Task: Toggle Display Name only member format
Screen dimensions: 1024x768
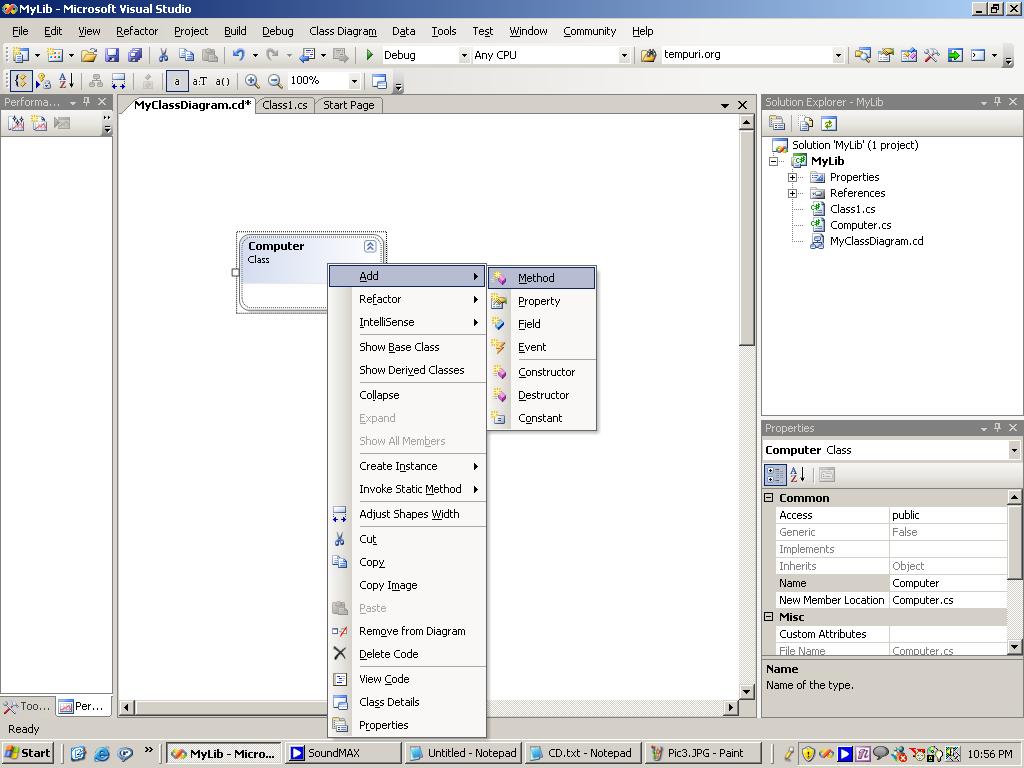Action: 176,81
